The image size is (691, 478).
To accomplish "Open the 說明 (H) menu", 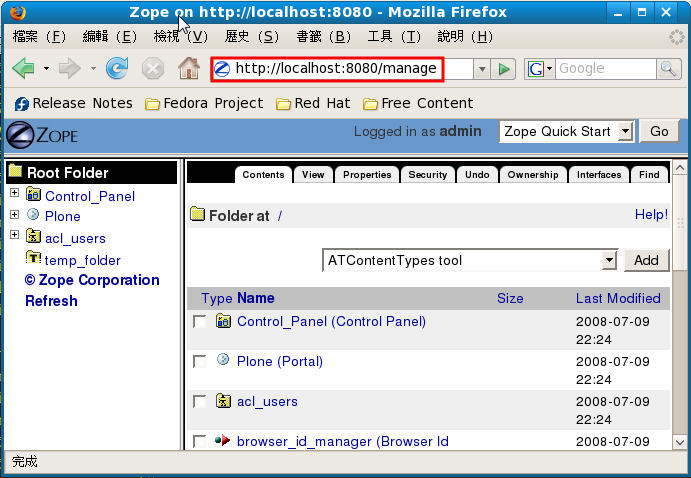I will coord(465,36).
